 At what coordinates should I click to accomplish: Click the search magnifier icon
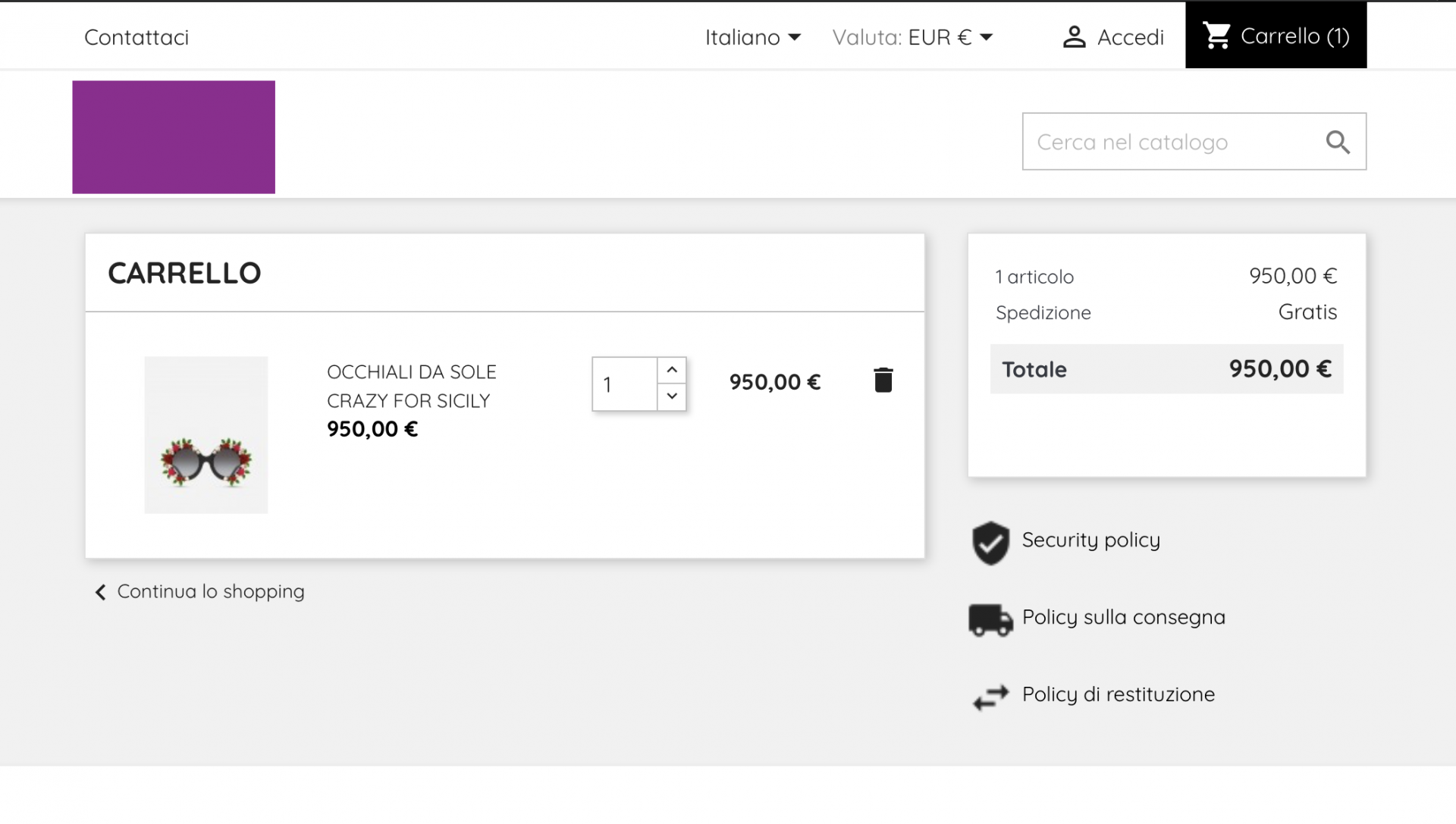click(x=1338, y=142)
